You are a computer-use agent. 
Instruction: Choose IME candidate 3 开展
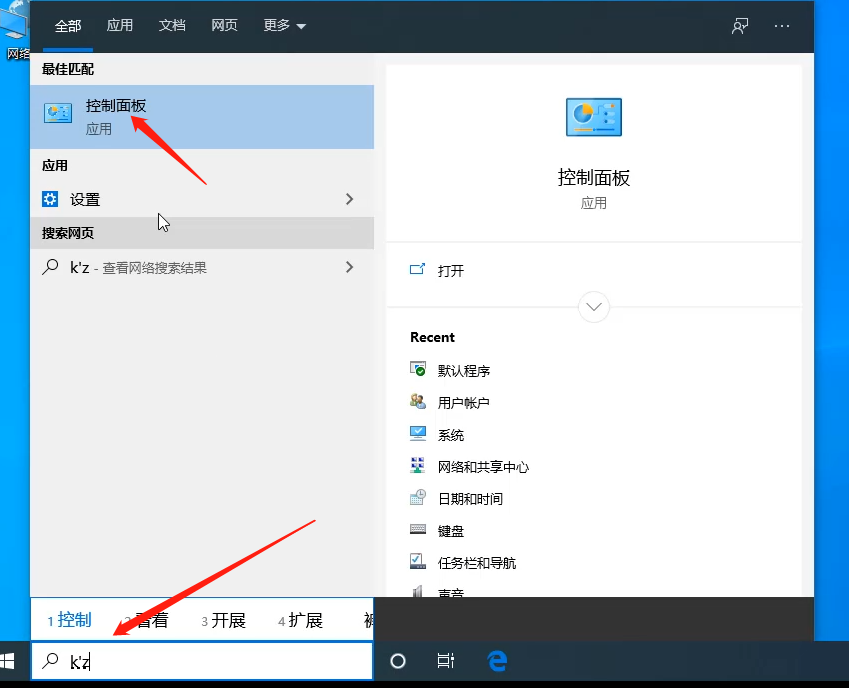[224, 620]
